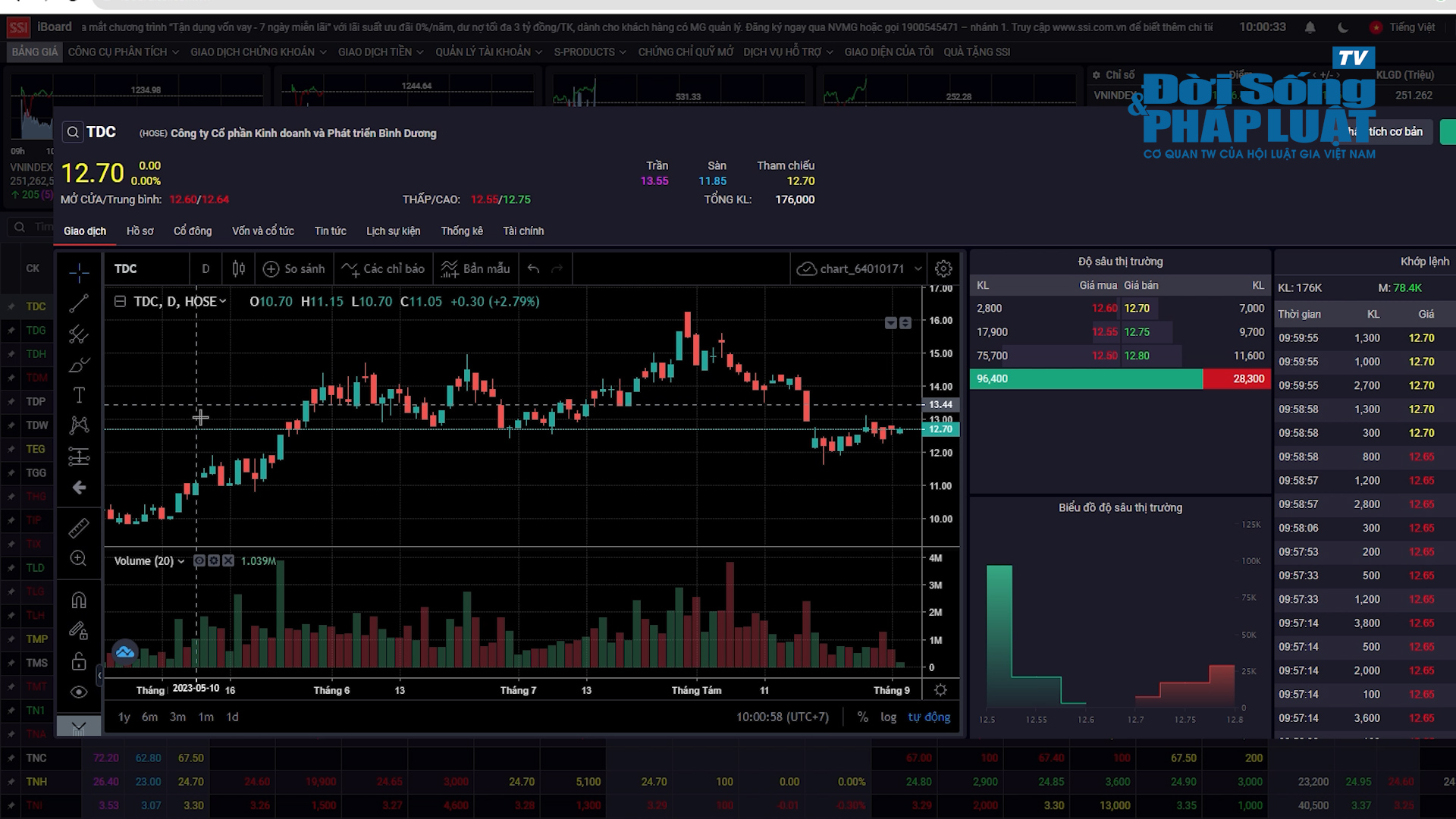Open CÔNG CỤ PHÂN TÍCH menu dropdown
Viewport: 1456px width, 819px height.
click(x=123, y=52)
